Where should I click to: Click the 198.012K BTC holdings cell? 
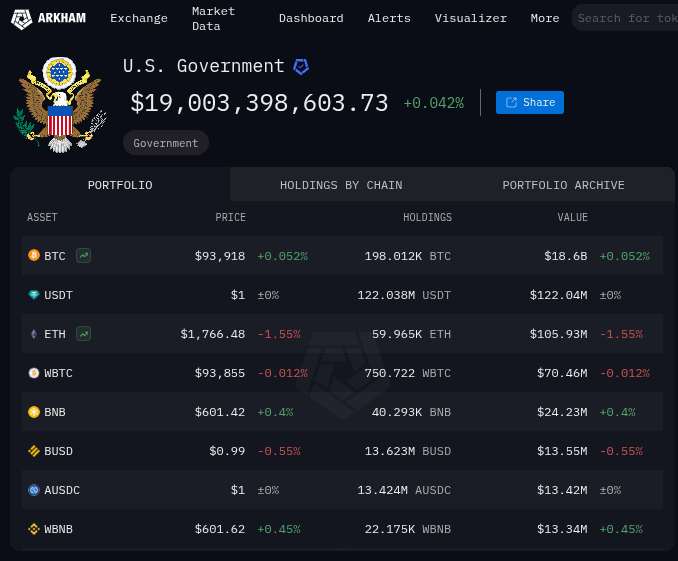pyautogui.click(x=408, y=256)
